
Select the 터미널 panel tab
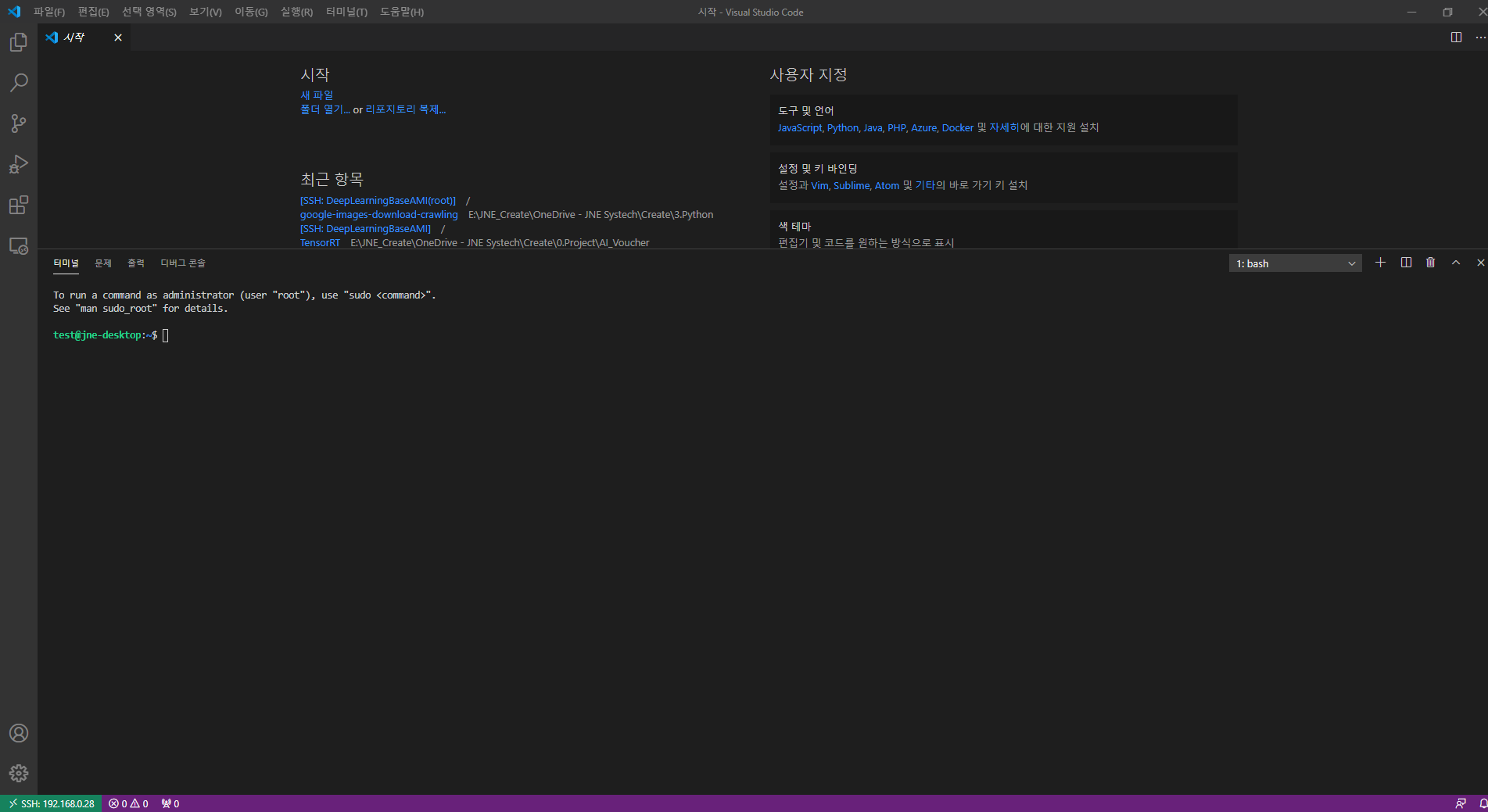point(66,263)
